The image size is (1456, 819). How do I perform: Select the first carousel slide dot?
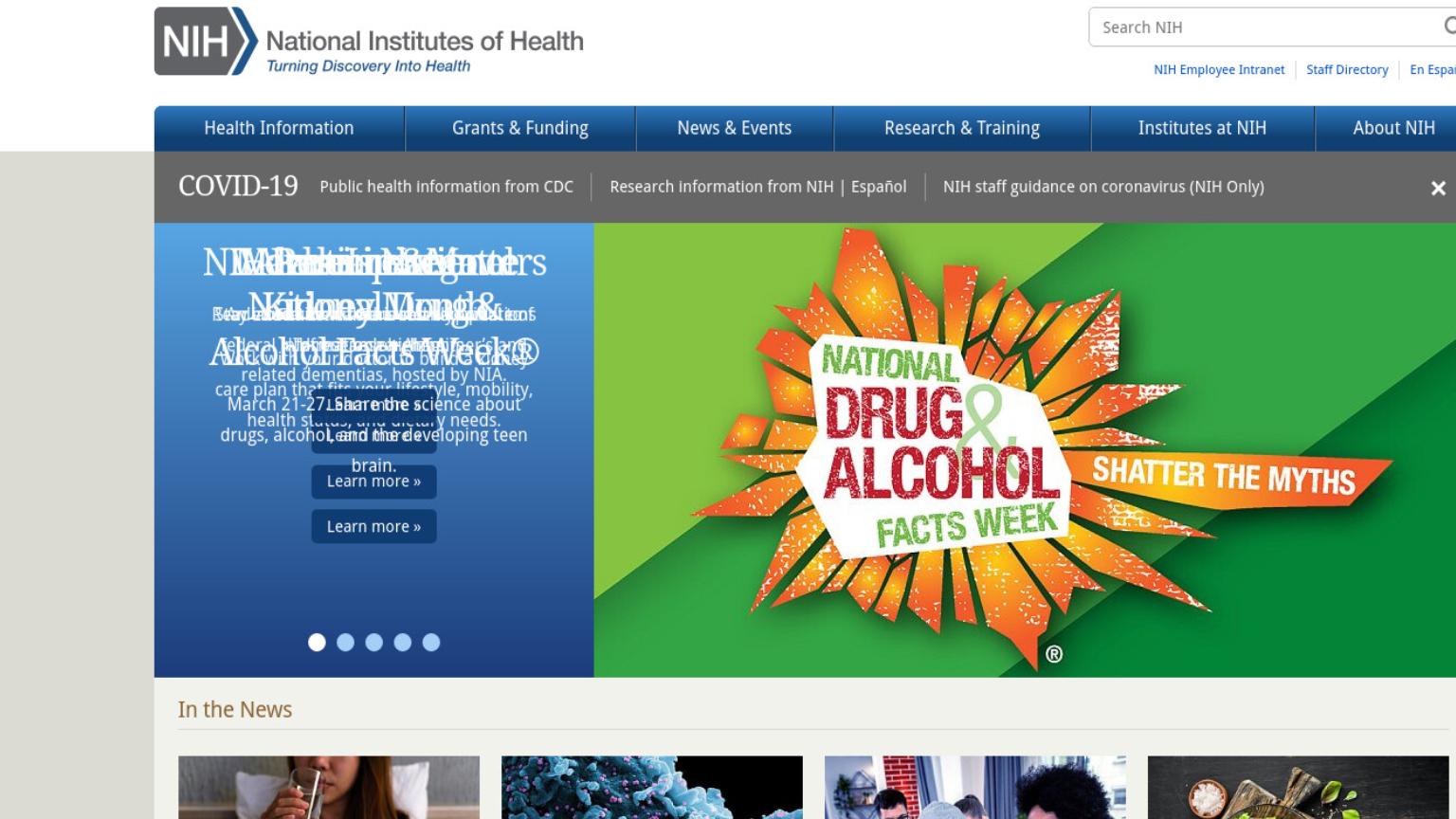pos(318,643)
